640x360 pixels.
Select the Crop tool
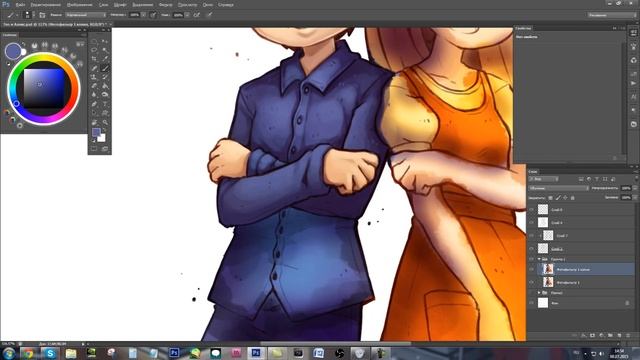pyautogui.click(x=94, y=59)
